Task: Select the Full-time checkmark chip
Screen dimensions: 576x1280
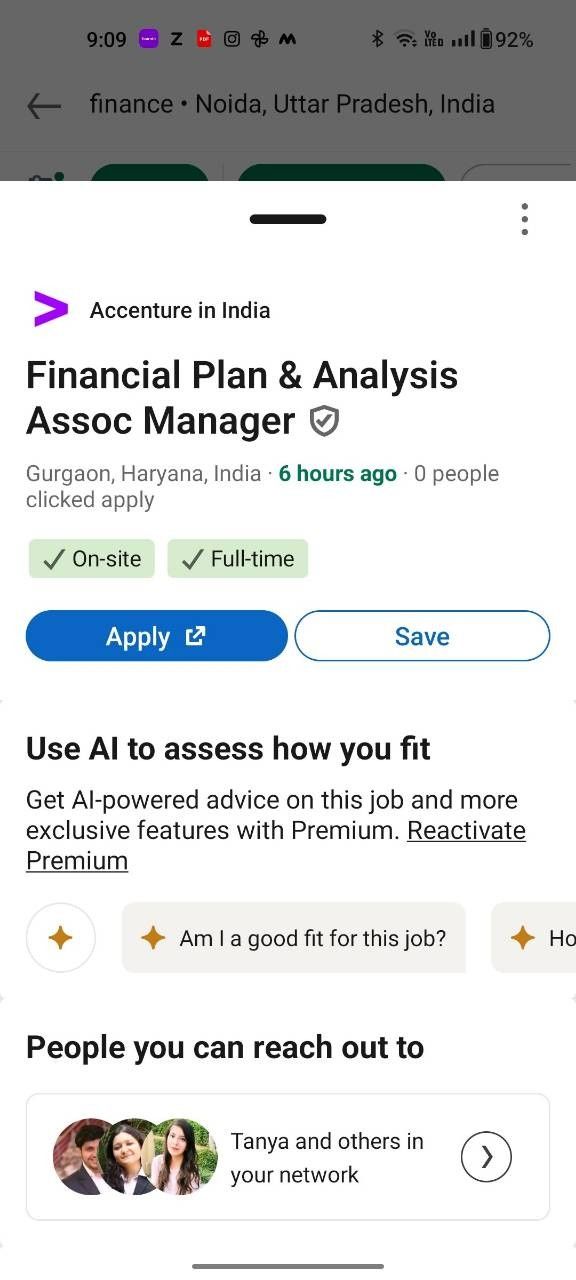Action: click(x=238, y=559)
